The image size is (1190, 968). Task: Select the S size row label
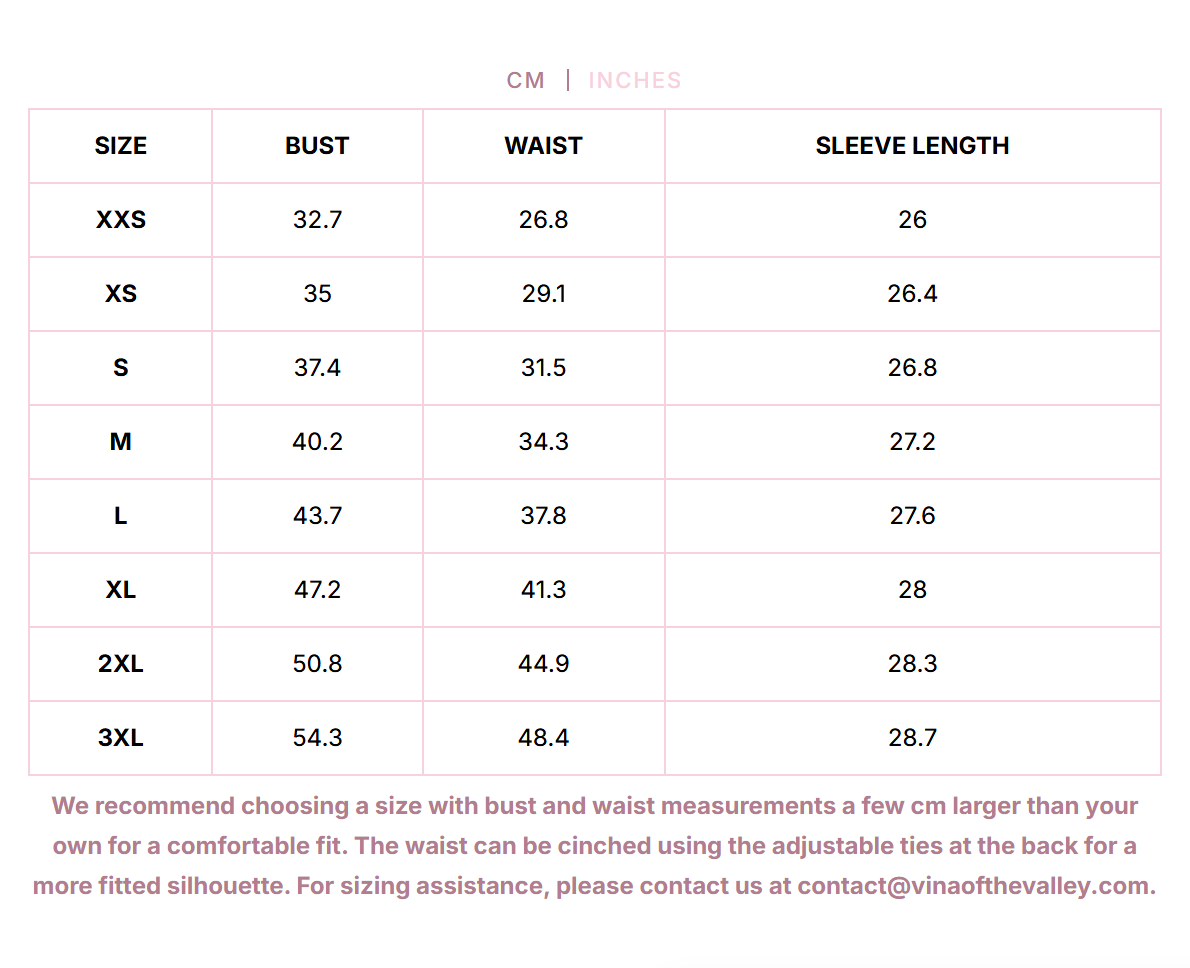point(121,367)
